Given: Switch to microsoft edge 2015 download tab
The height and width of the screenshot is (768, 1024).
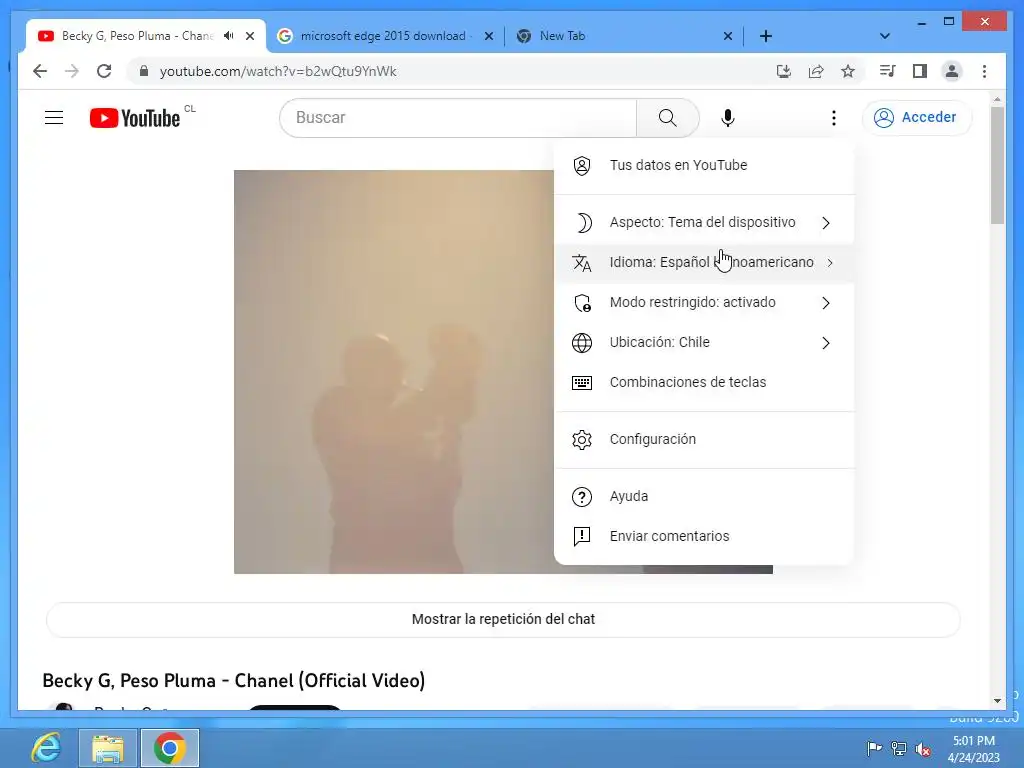Looking at the screenshot, I should (385, 36).
